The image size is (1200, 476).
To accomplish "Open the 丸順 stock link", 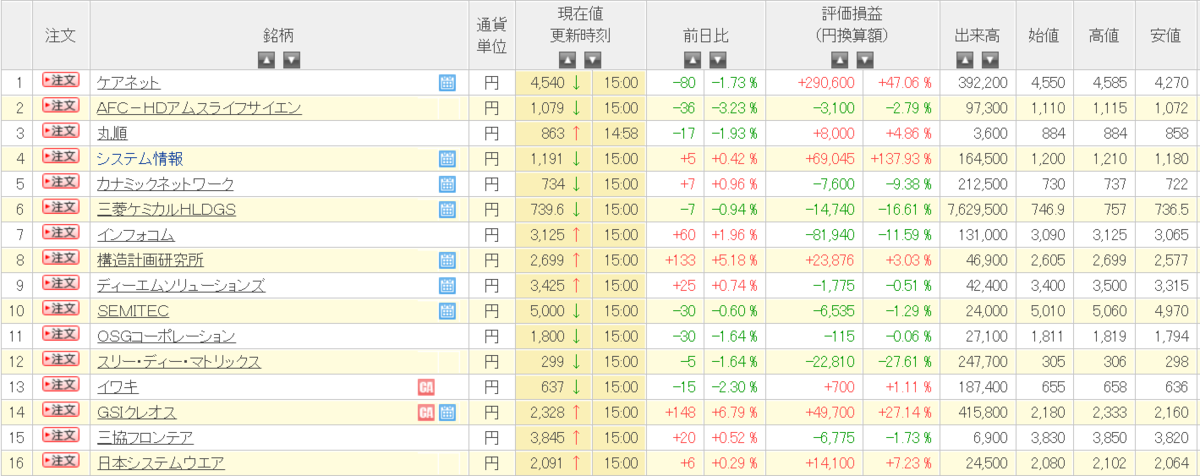I will click(x=112, y=133).
